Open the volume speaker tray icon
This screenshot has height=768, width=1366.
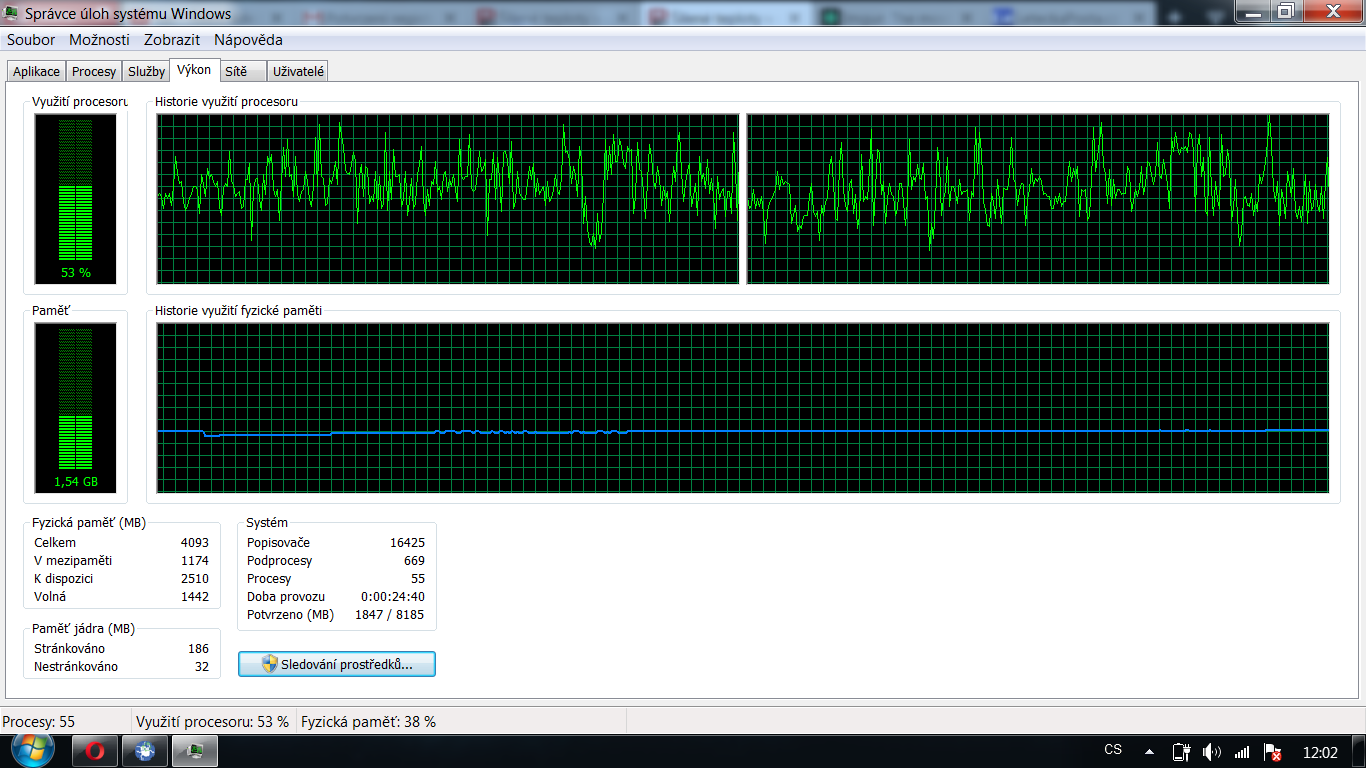tap(1211, 751)
